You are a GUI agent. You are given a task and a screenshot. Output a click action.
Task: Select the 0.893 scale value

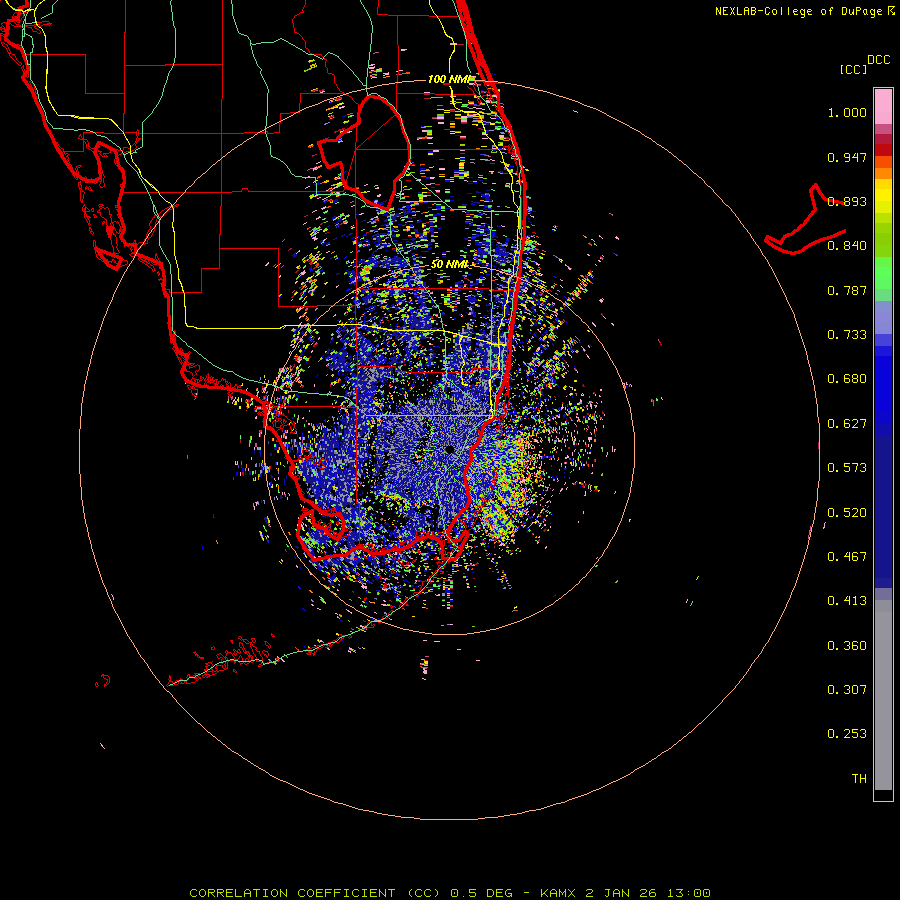point(847,201)
